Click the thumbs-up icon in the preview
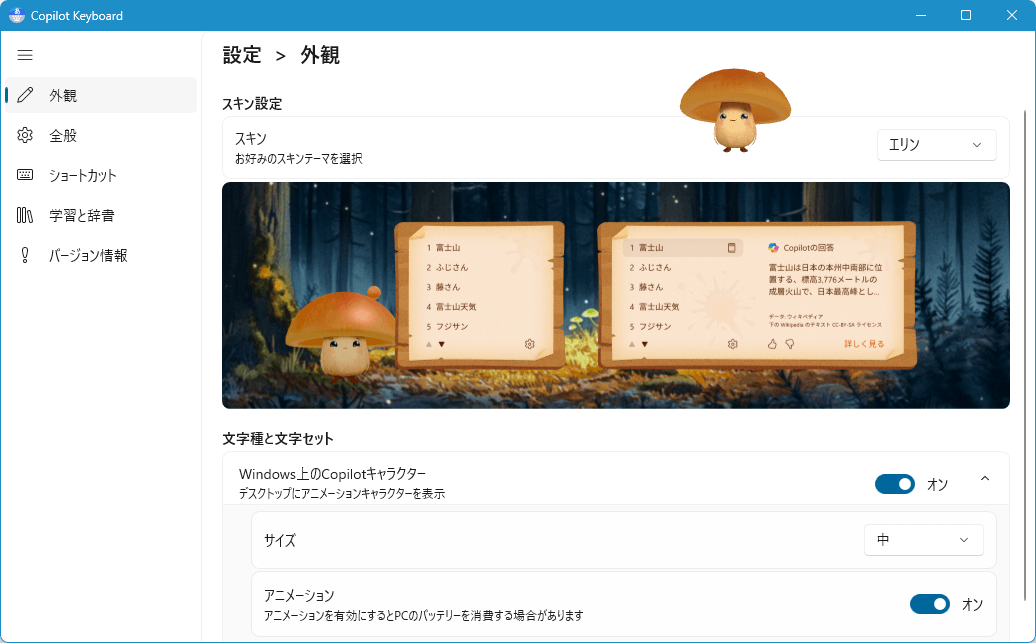The height and width of the screenshot is (643, 1036). [772, 344]
